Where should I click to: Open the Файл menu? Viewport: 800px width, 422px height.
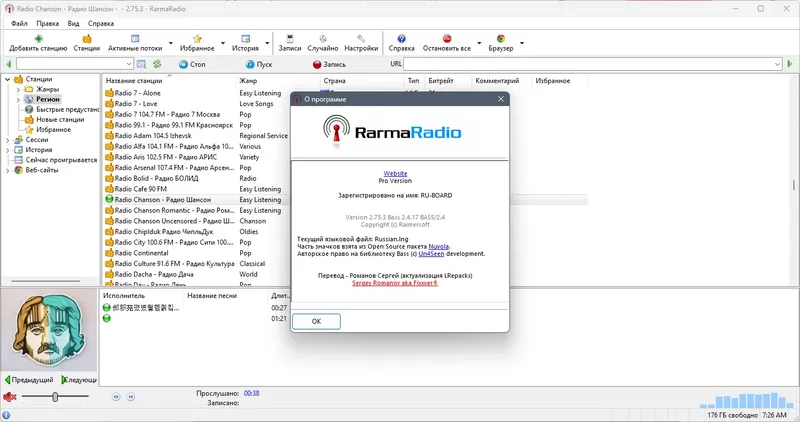pyautogui.click(x=19, y=23)
